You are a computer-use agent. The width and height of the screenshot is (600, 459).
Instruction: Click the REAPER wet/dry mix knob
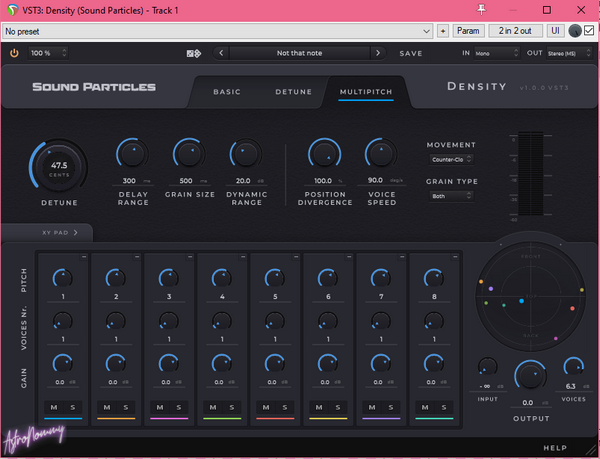pos(575,31)
